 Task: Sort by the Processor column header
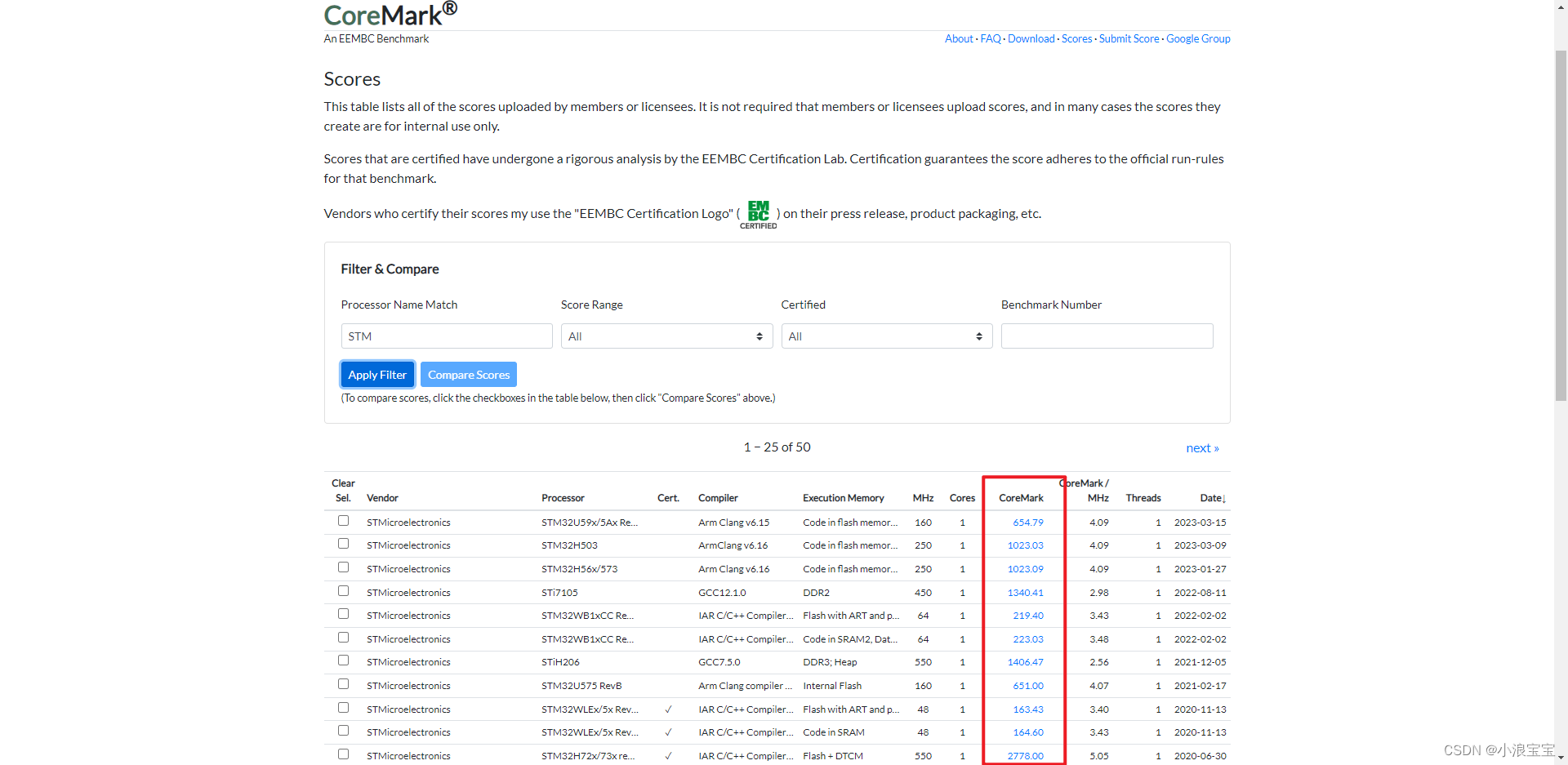(563, 498)
